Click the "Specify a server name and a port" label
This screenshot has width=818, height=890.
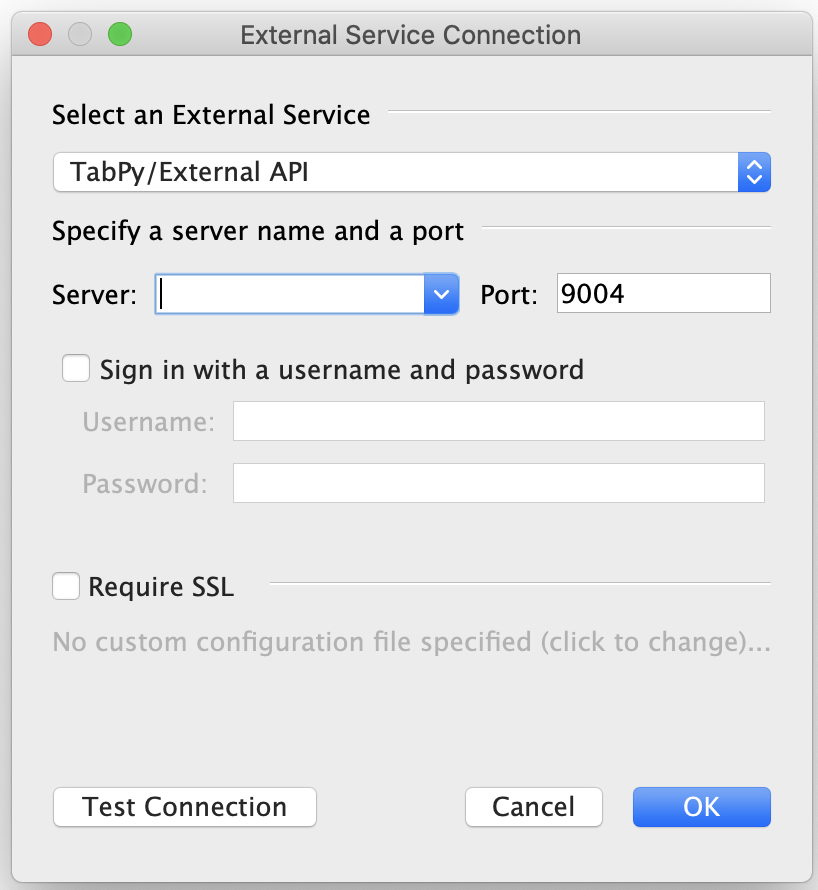tap(258, 232)
